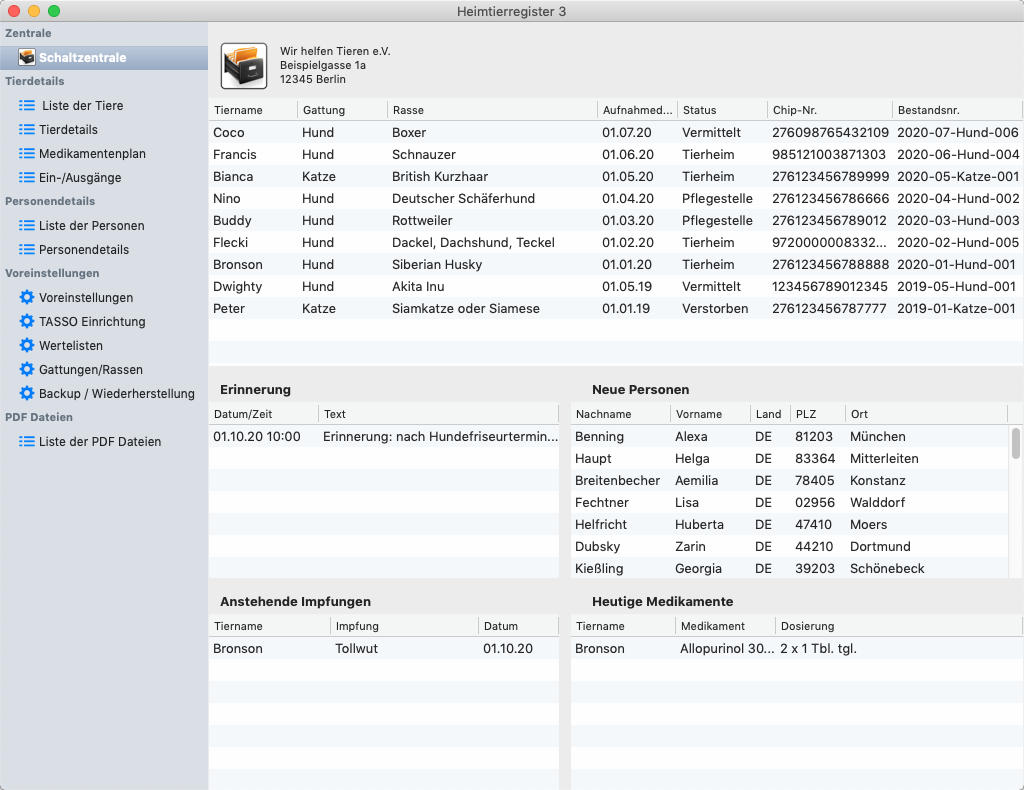The image size is (1024, 790).
Task: Click the gear icon beside Gattungen/Rassen
Action: click(27, 369)
